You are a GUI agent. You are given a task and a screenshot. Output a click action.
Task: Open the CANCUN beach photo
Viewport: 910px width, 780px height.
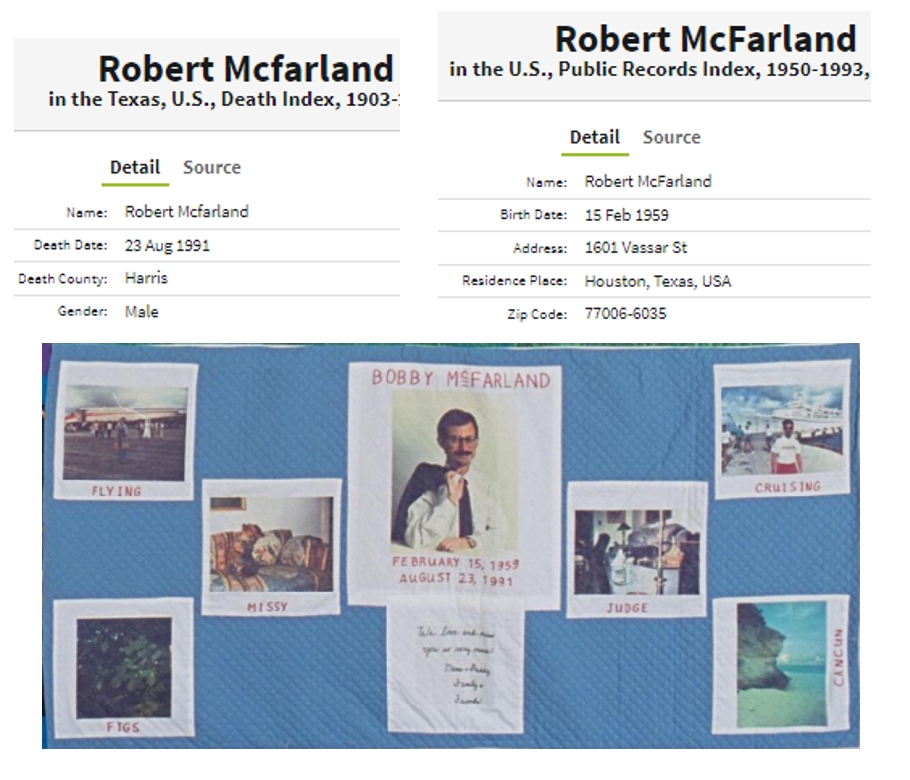pyautogui.click(x=781, y=664)
